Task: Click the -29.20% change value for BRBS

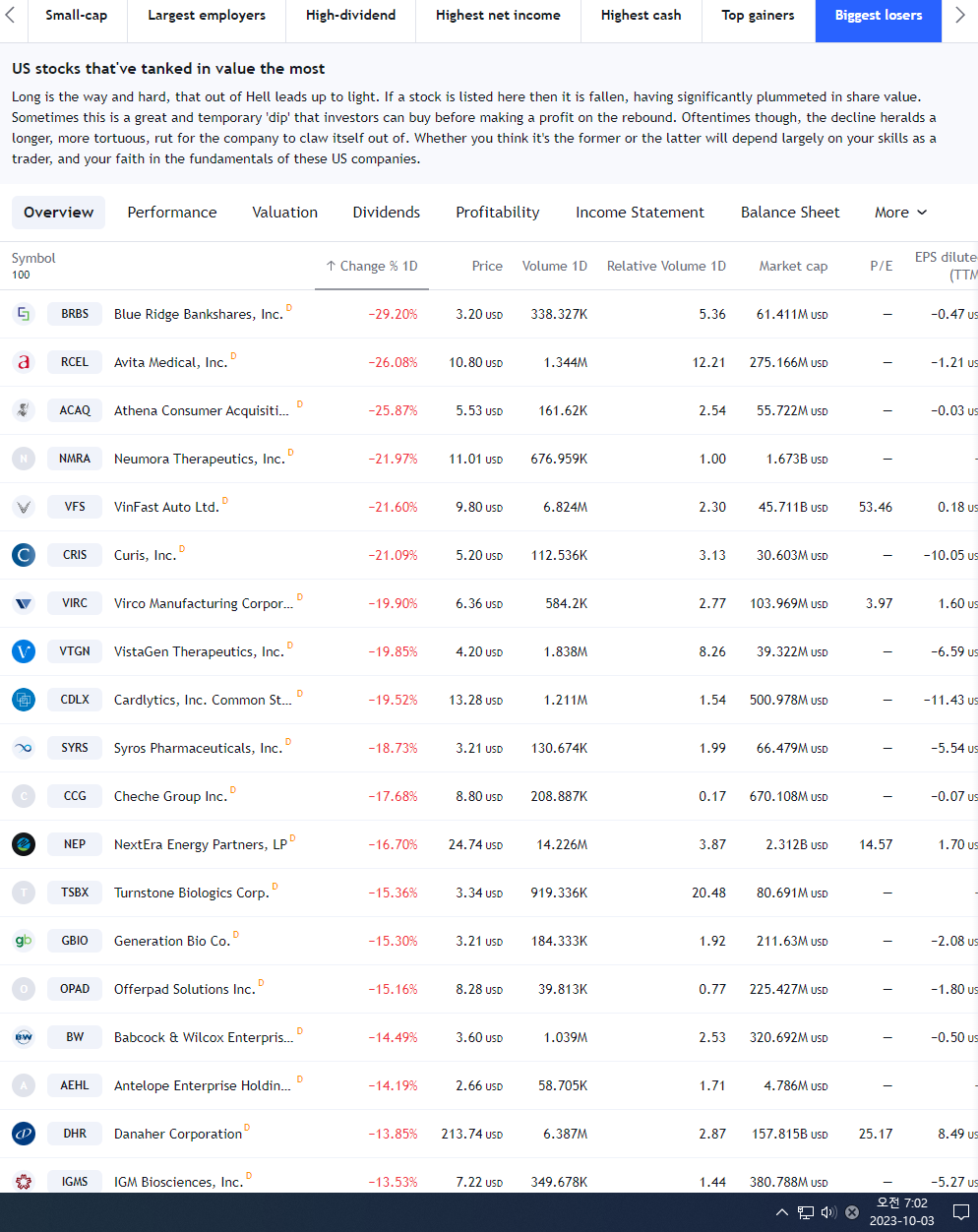Action: 393,315
